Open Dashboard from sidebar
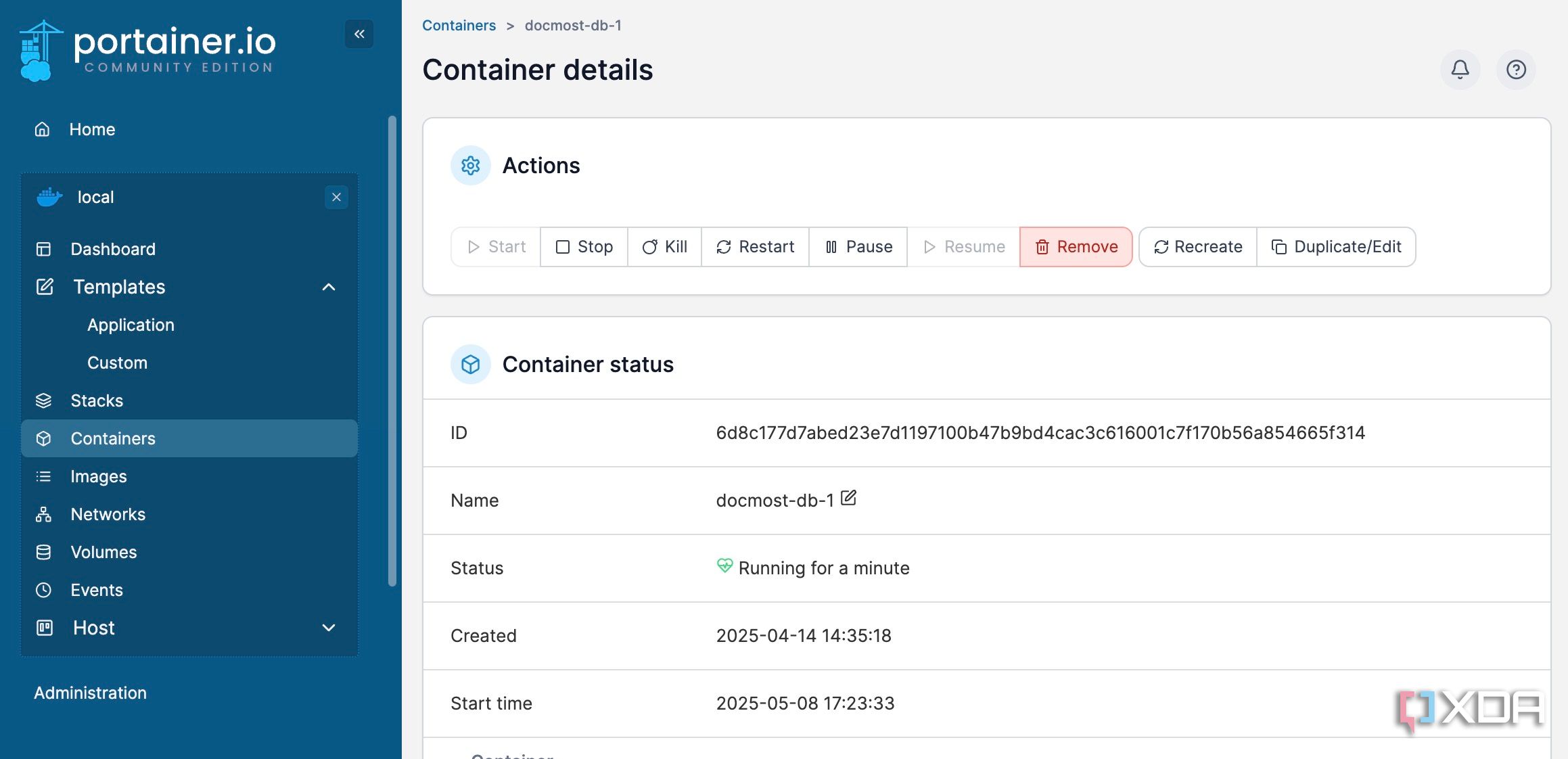 point(113,249)
